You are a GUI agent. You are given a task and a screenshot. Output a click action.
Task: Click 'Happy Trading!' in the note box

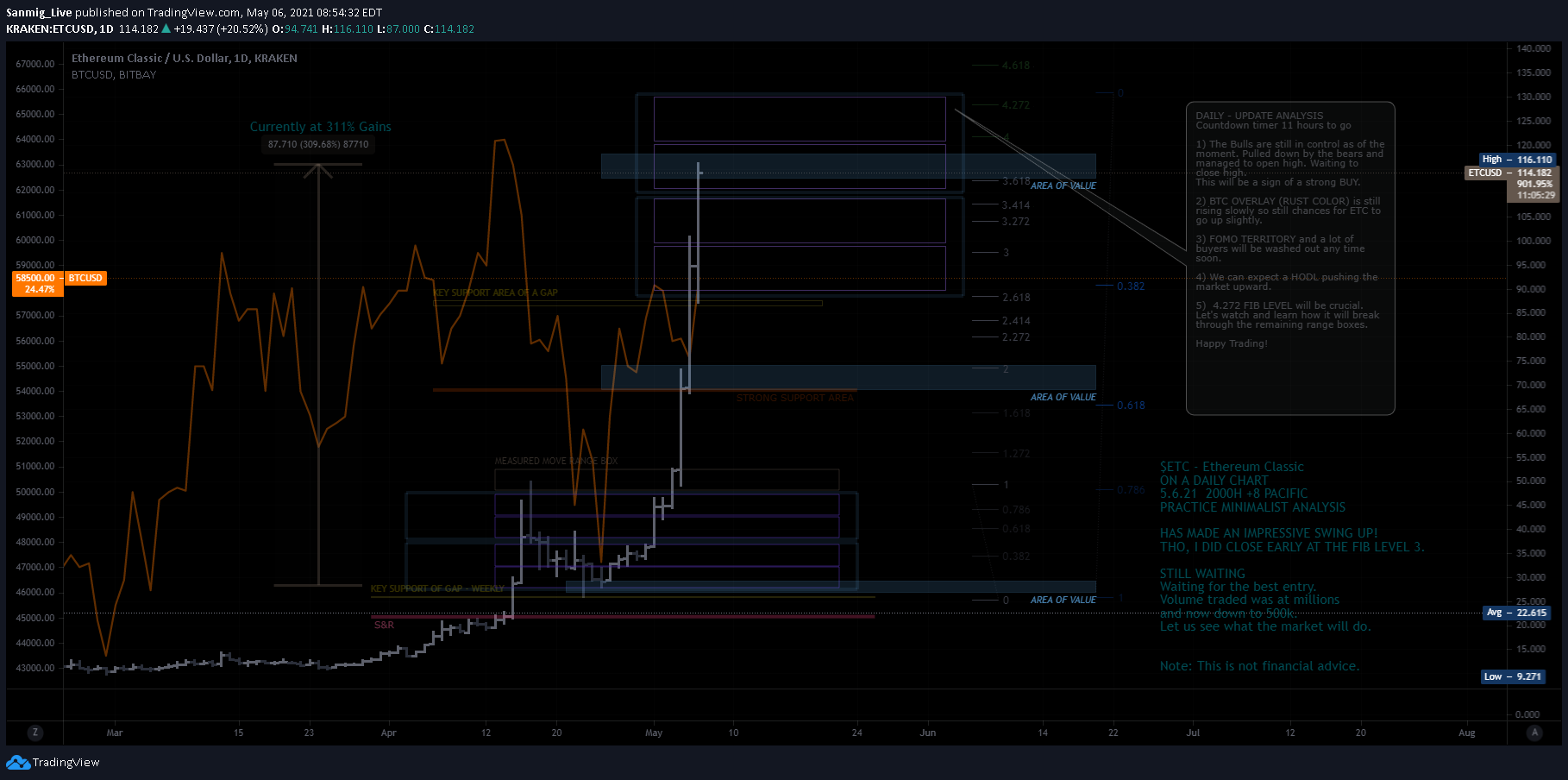[1232, 343]
